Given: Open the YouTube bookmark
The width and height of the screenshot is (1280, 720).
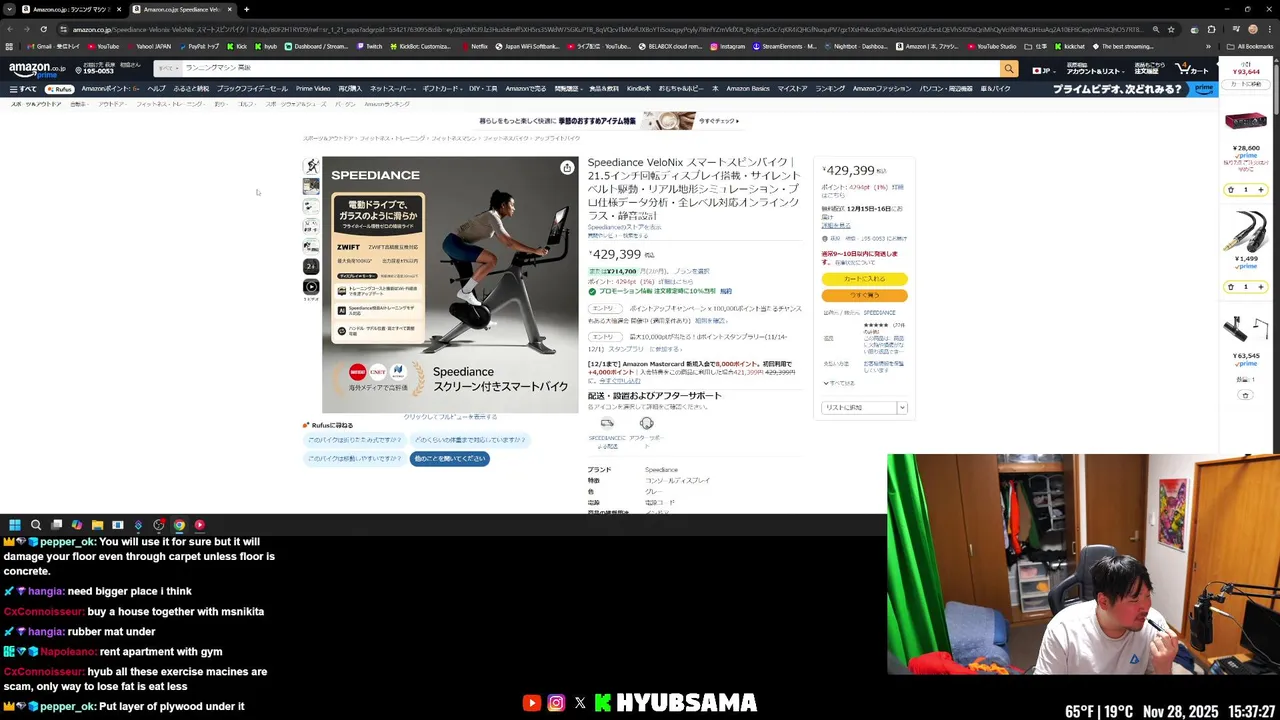Looking at the screenshot, I should click(103, 46).
